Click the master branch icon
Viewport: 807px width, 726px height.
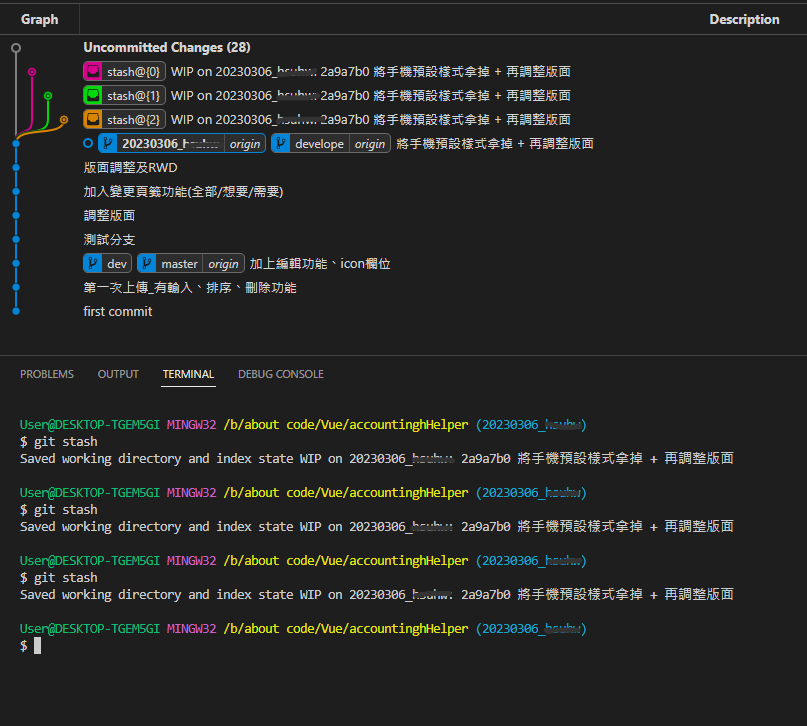click(x=147, y=263)
